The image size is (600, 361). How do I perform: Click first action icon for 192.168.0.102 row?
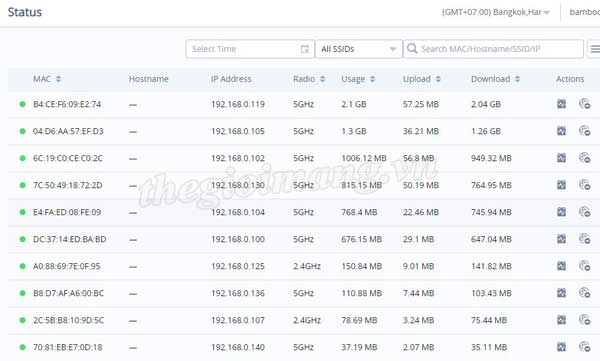coord(561,158)
